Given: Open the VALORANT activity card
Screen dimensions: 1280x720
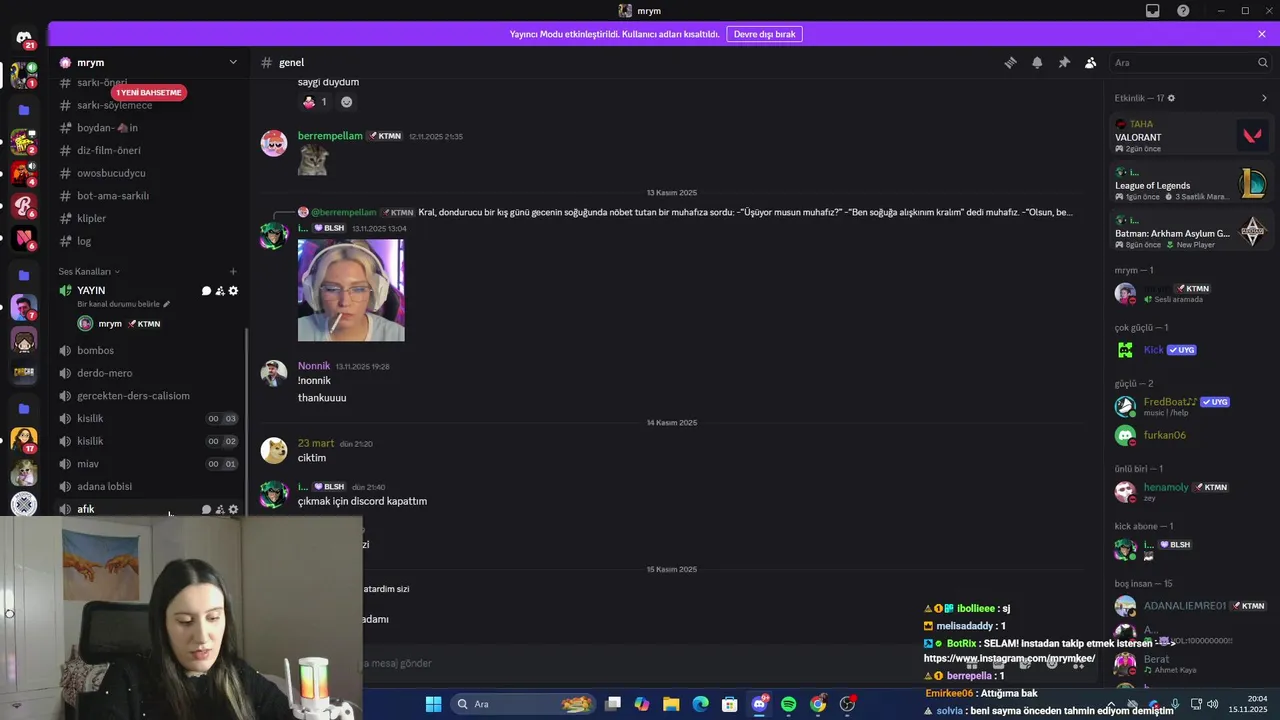Looking at the screenshot, I should (x=1191, y=136).
